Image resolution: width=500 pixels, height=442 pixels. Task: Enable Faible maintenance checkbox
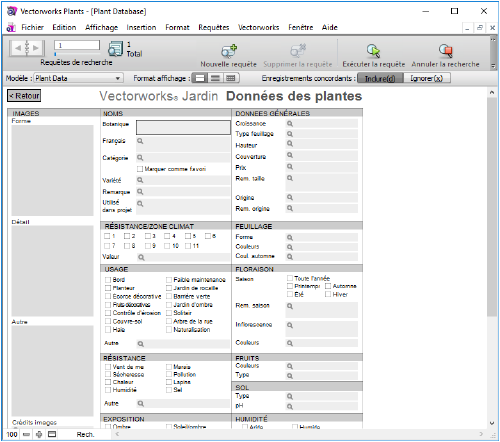[169, 280]
